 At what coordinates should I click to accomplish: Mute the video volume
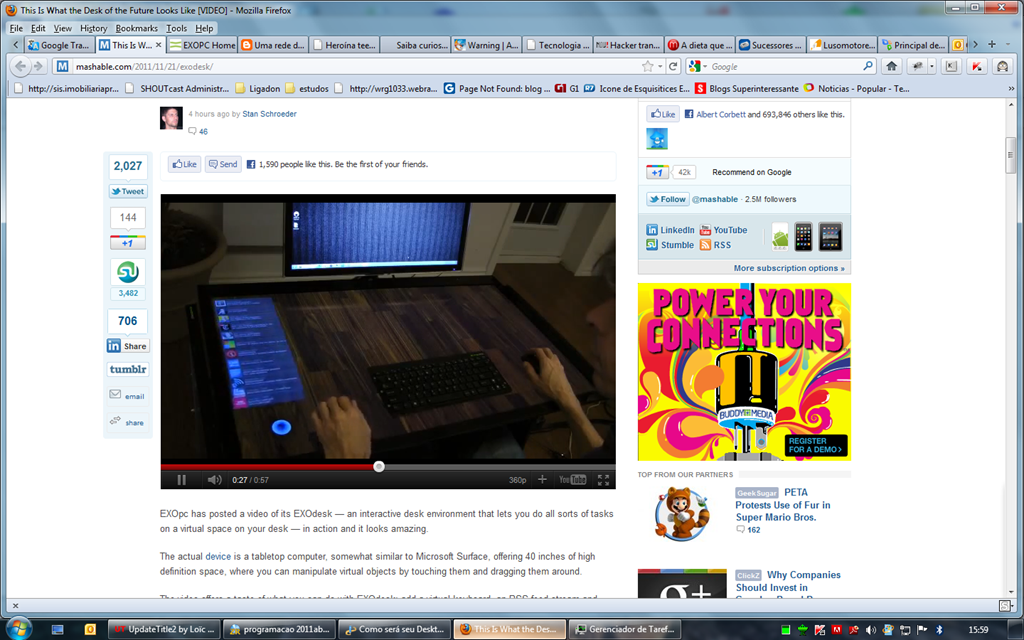(x=214, y=480)
